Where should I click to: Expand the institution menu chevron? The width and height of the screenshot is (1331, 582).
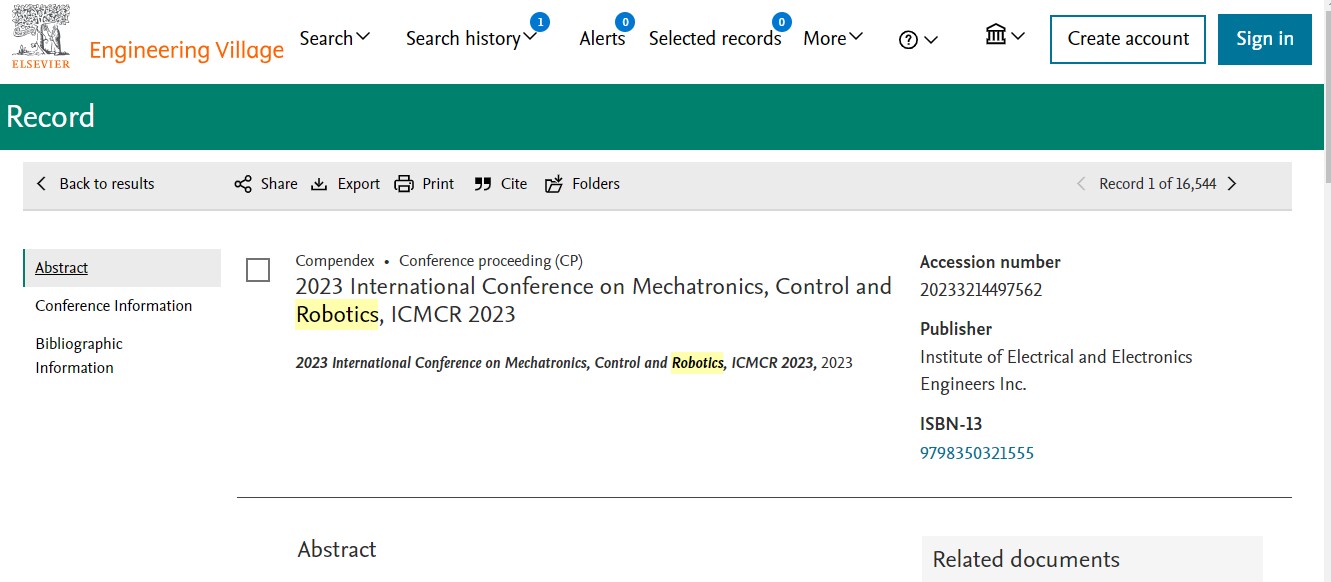coord(1018,37)
